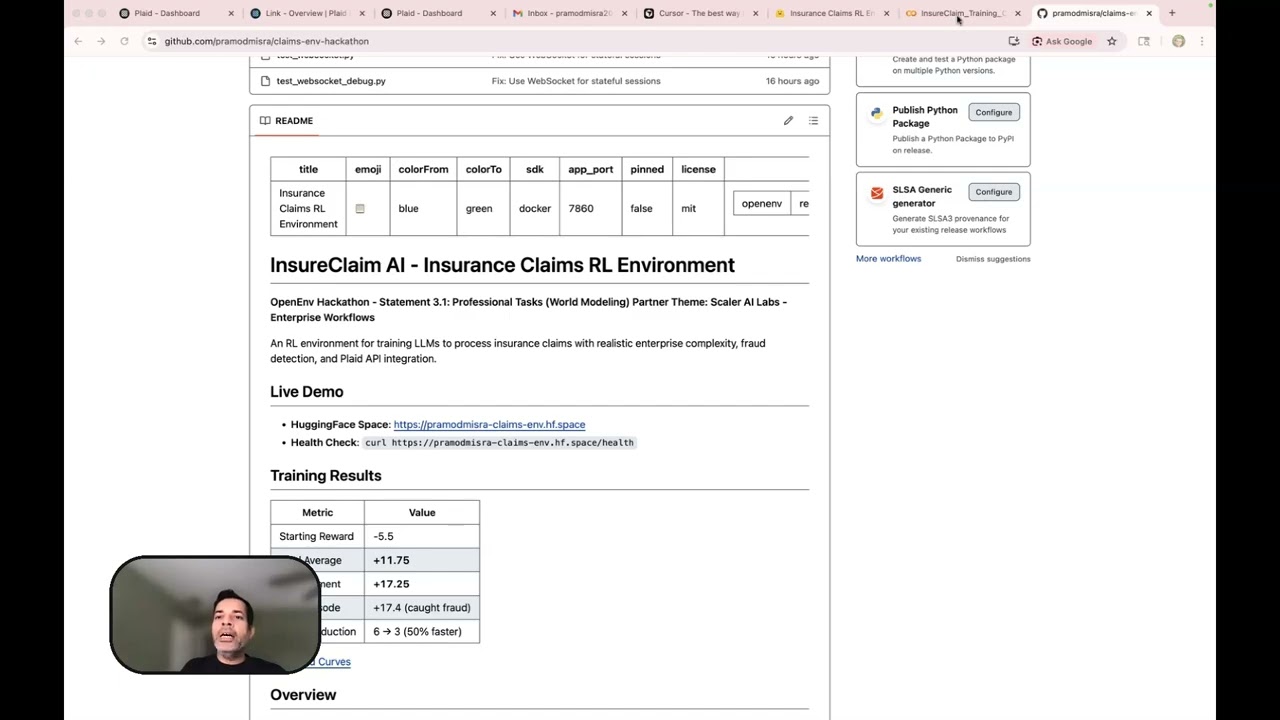Click the test_websocket_debug.py file icon
The width and height of the screenshot is (1280, 720).
click(x=265, y=81)
